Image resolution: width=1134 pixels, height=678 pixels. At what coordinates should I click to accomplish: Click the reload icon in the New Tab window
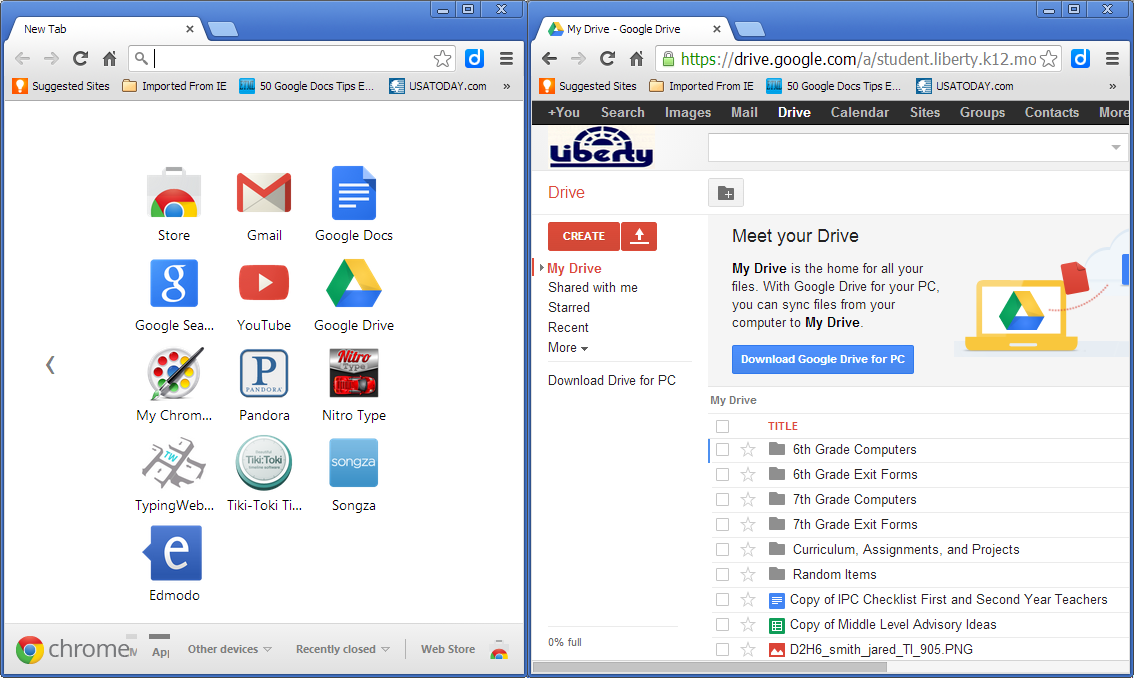80,59
